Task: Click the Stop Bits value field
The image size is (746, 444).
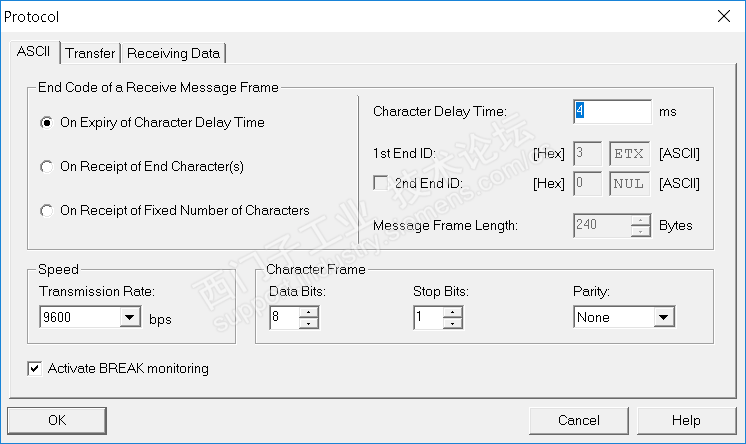Action: pos(428,318)
